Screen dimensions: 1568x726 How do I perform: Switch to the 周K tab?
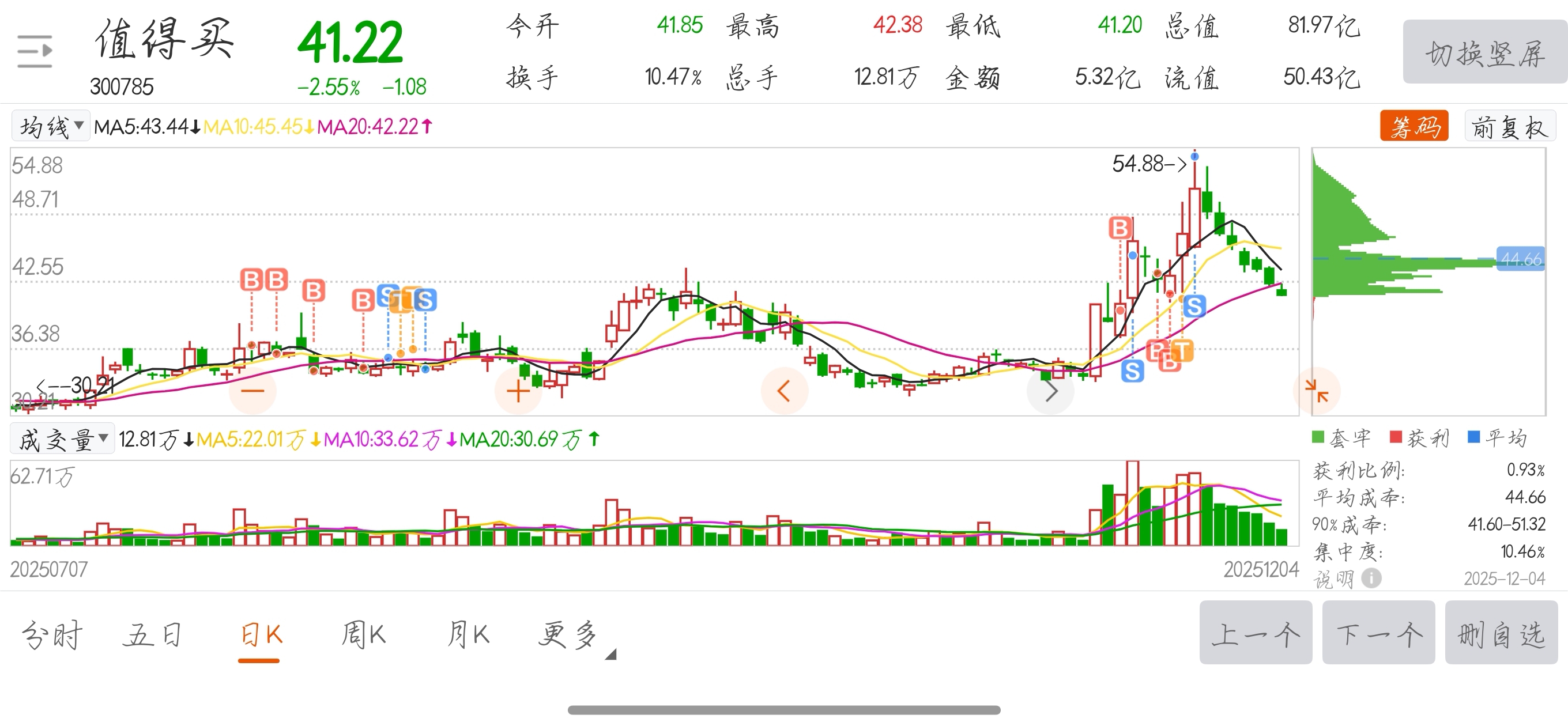click(x=363, y=636)
